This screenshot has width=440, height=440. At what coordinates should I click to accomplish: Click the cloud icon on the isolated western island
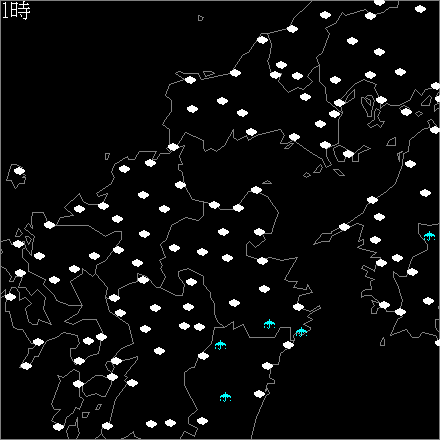pyautogui.click(x=19, y=171)
